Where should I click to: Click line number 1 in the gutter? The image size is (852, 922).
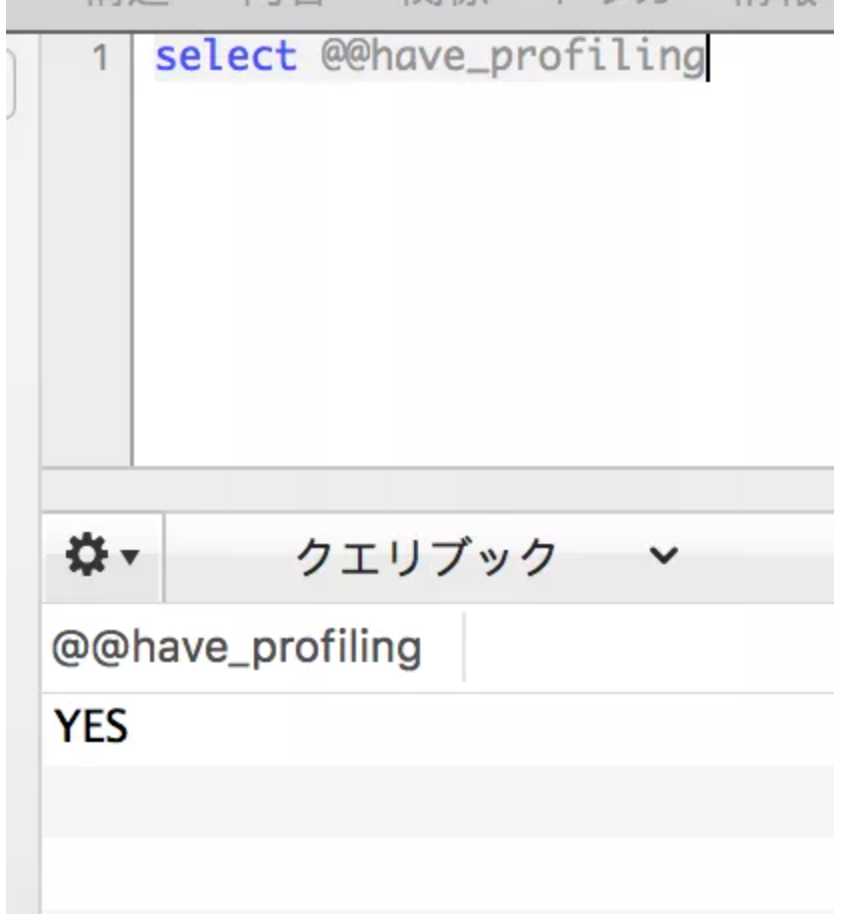[101, 58]
